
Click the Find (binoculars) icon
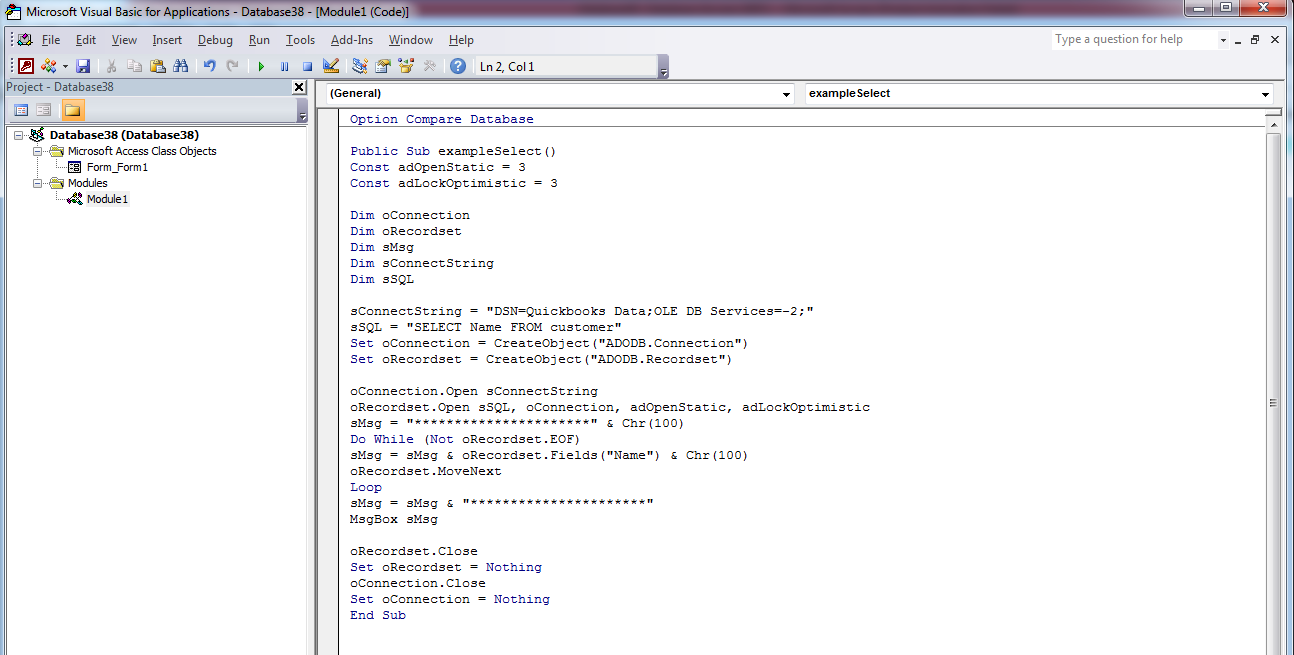coord(181,66)
